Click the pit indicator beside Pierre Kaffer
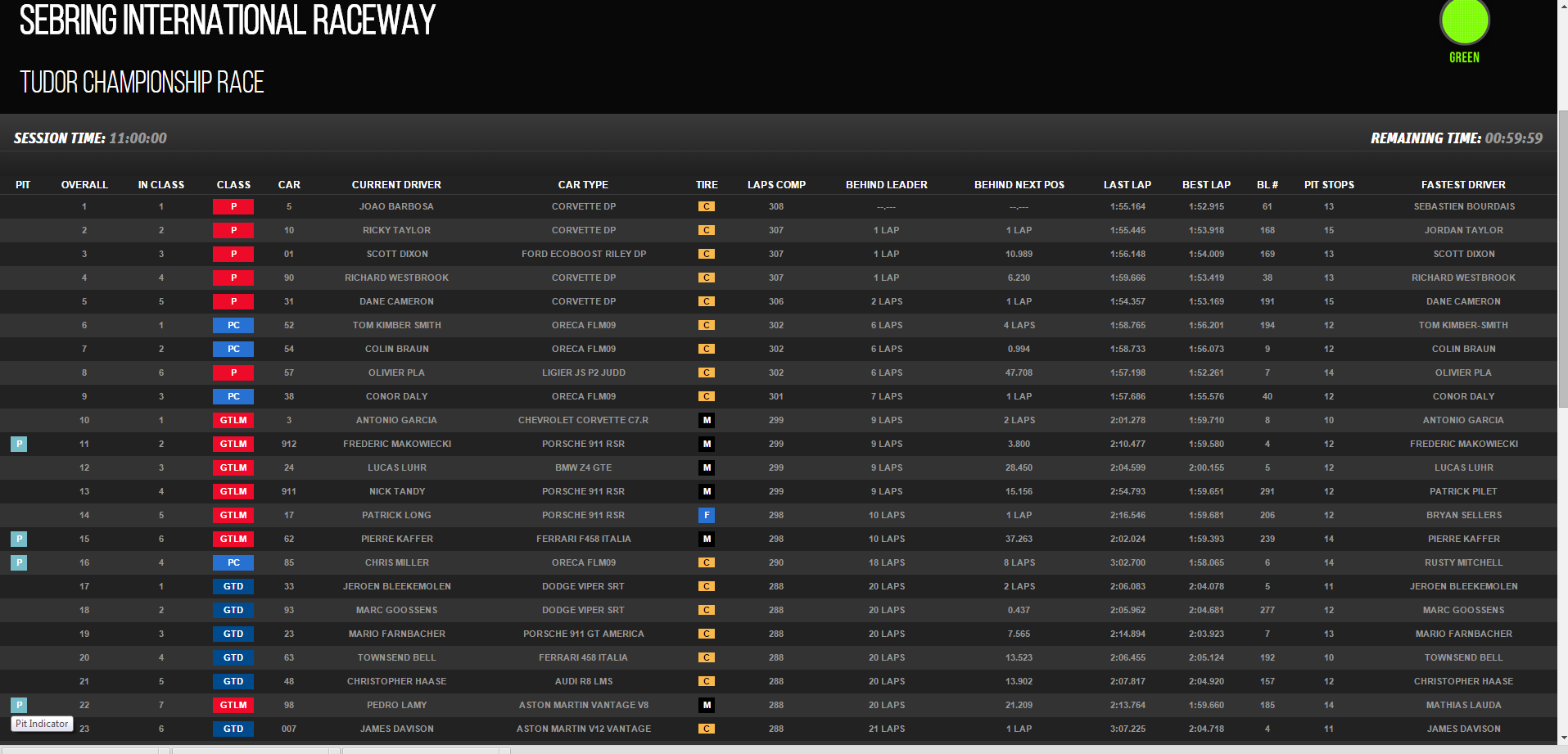This screenshot has height=754, width=1568. (19, 539)
